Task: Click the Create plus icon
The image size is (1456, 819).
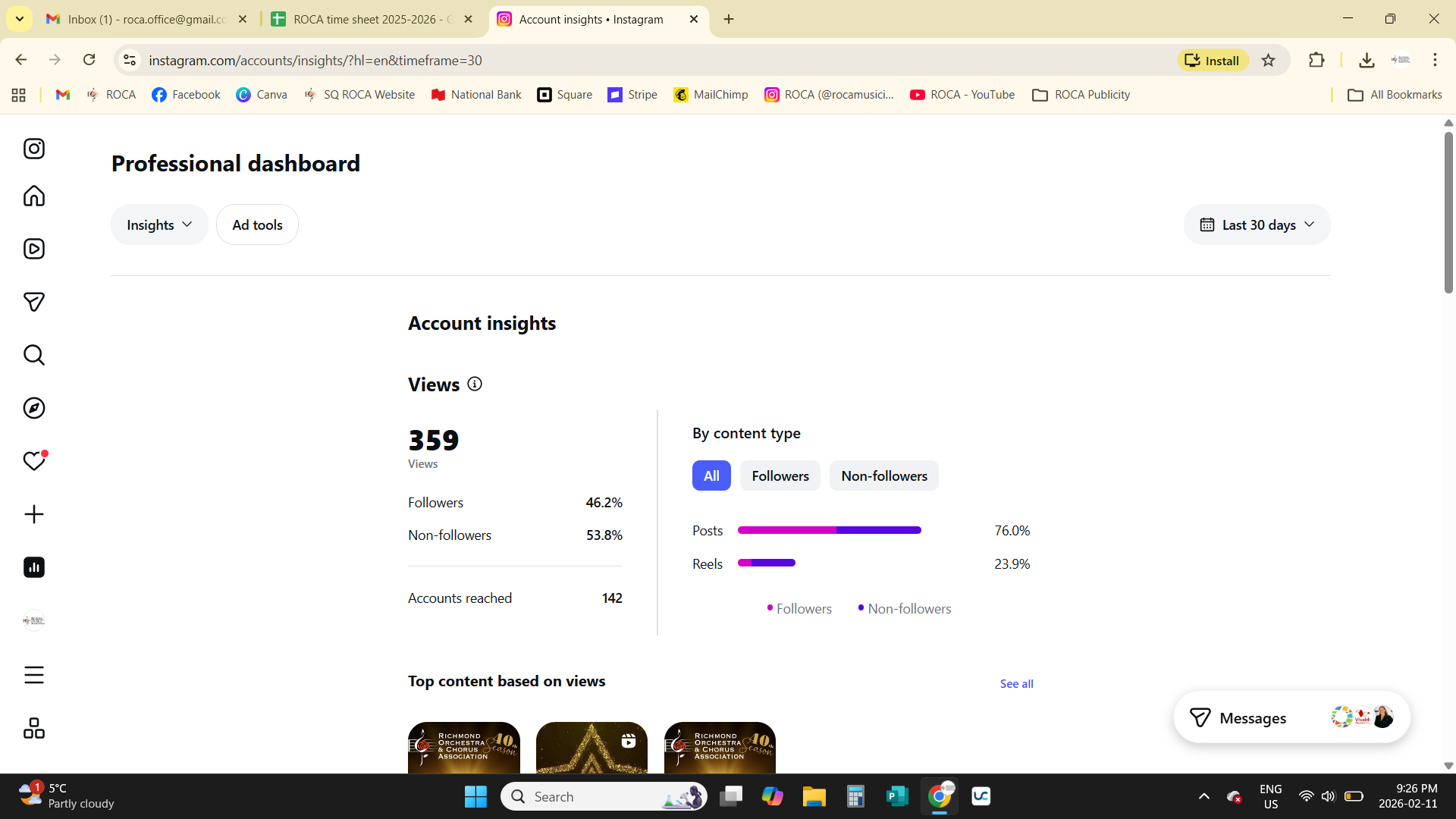Action: click(34, 514)
